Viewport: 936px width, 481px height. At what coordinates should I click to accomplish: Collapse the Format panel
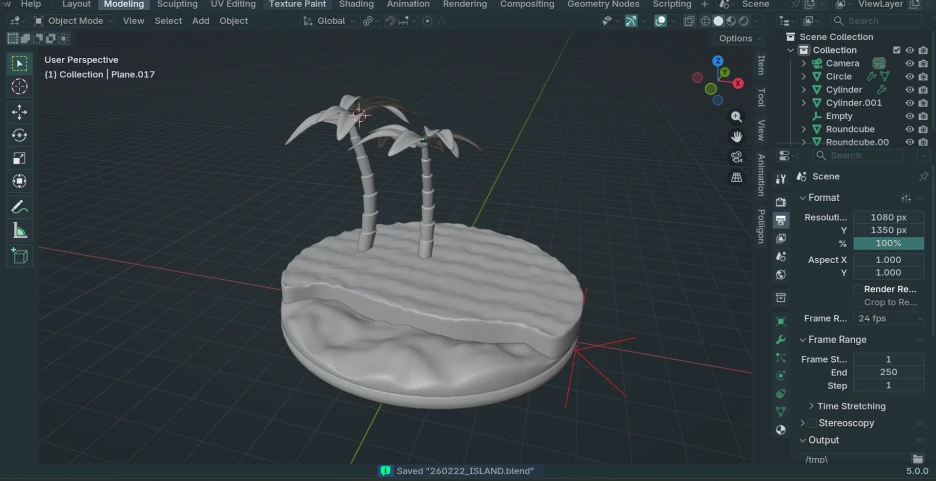[x=803, y=198]
